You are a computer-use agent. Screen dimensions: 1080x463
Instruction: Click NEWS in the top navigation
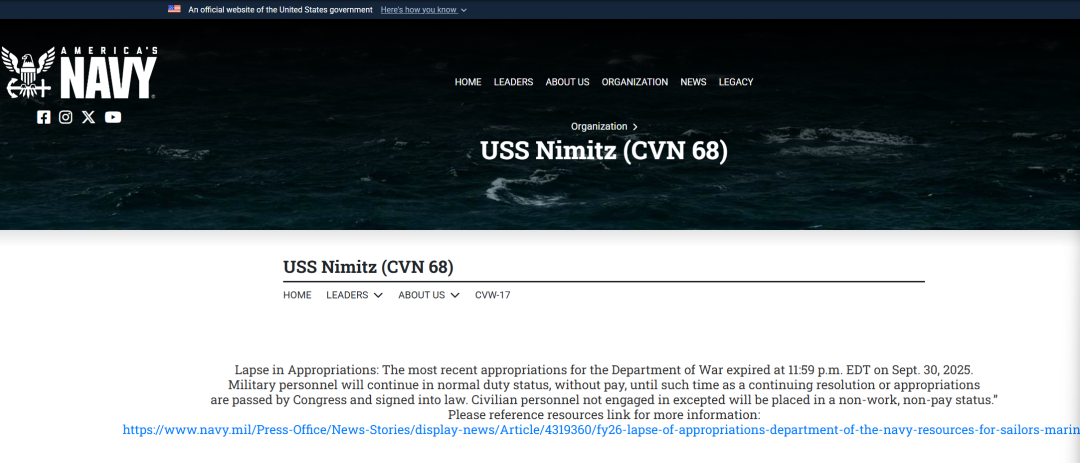pos(693,82)
